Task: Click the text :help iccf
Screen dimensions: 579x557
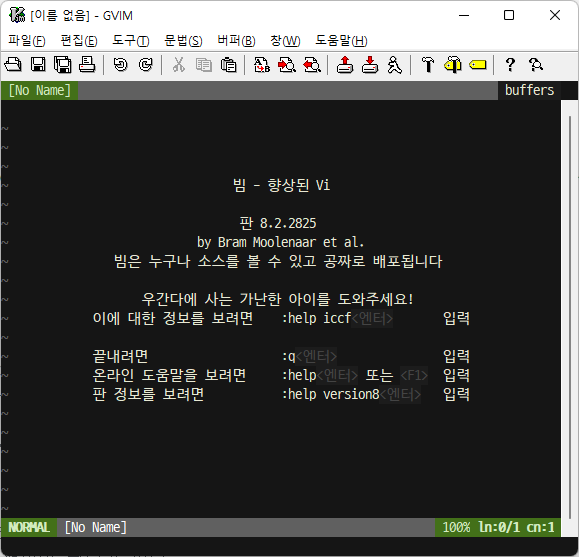Action: tap(316, 318)
